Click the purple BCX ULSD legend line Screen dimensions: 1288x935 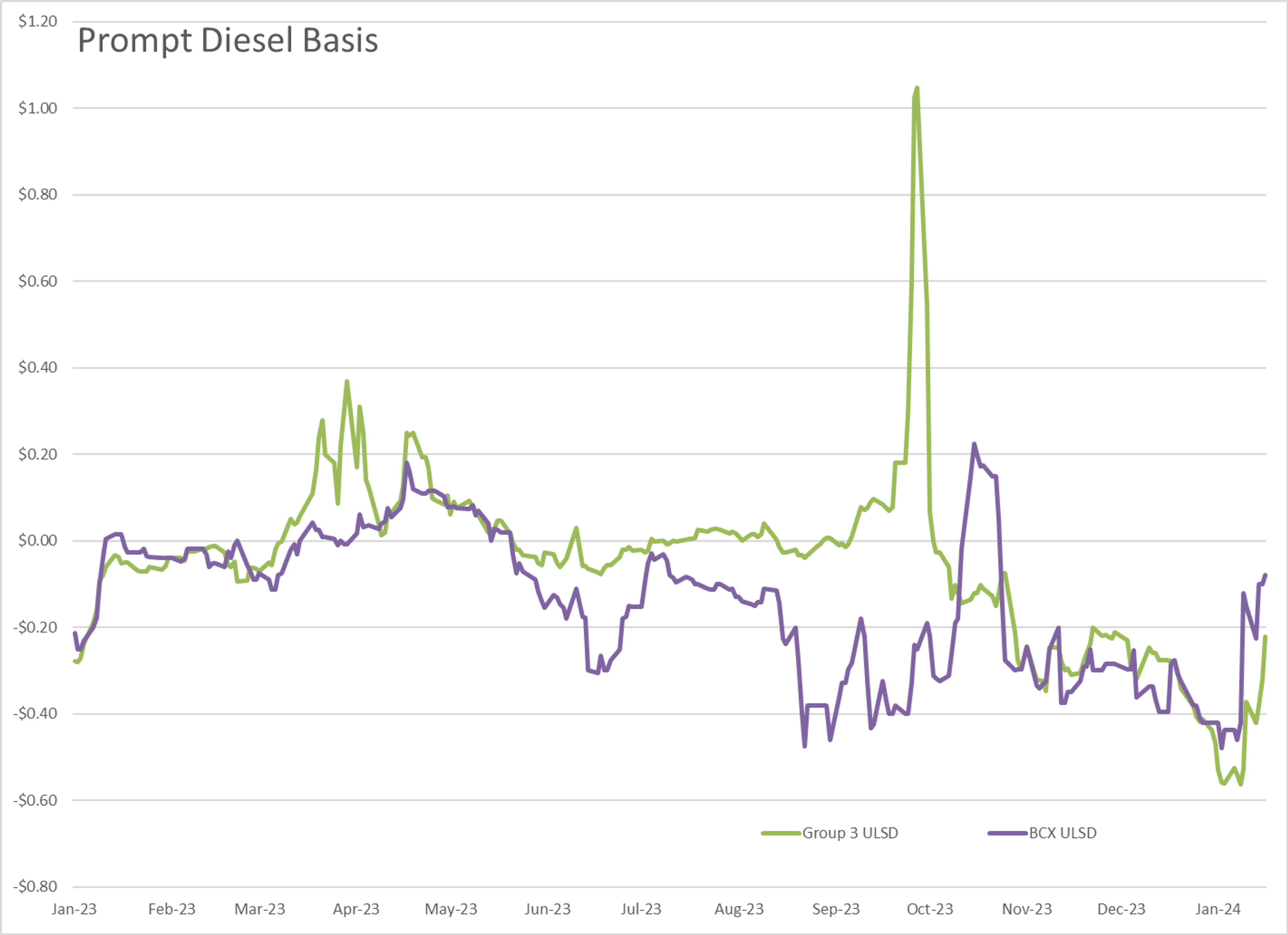coord(1008,833)
